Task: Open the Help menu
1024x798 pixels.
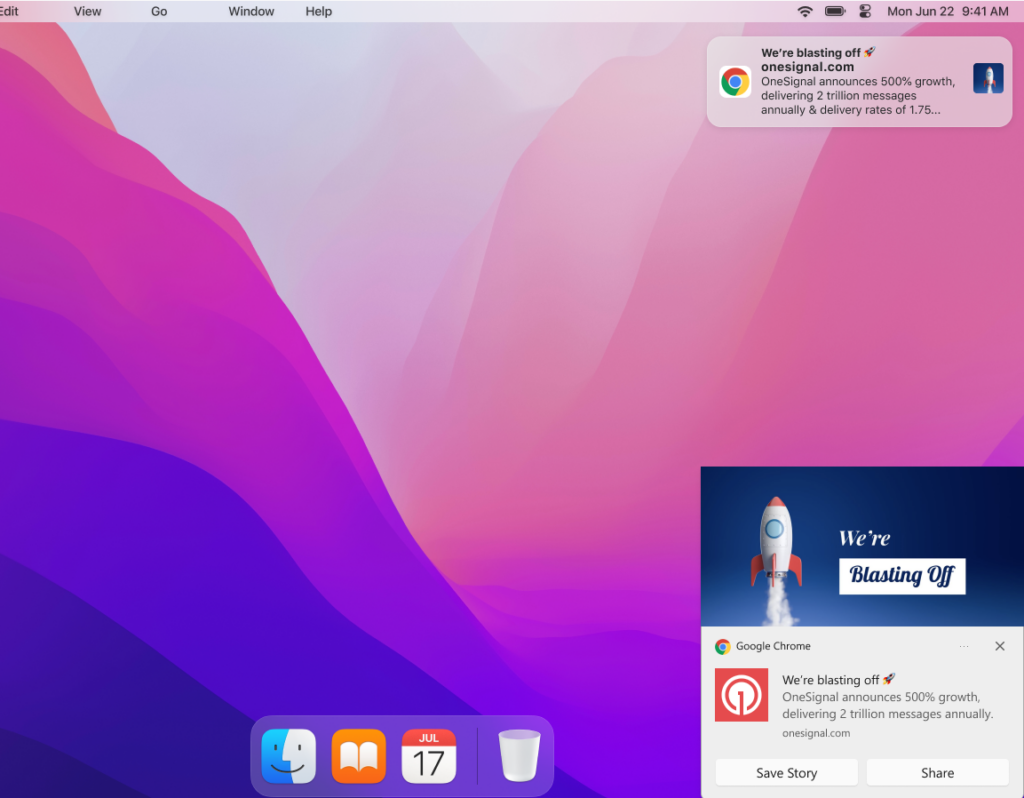Action: (319, 11)
